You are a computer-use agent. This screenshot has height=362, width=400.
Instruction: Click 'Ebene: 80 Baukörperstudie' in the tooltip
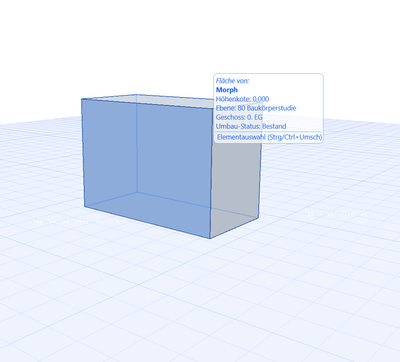[x=256, y=108]
